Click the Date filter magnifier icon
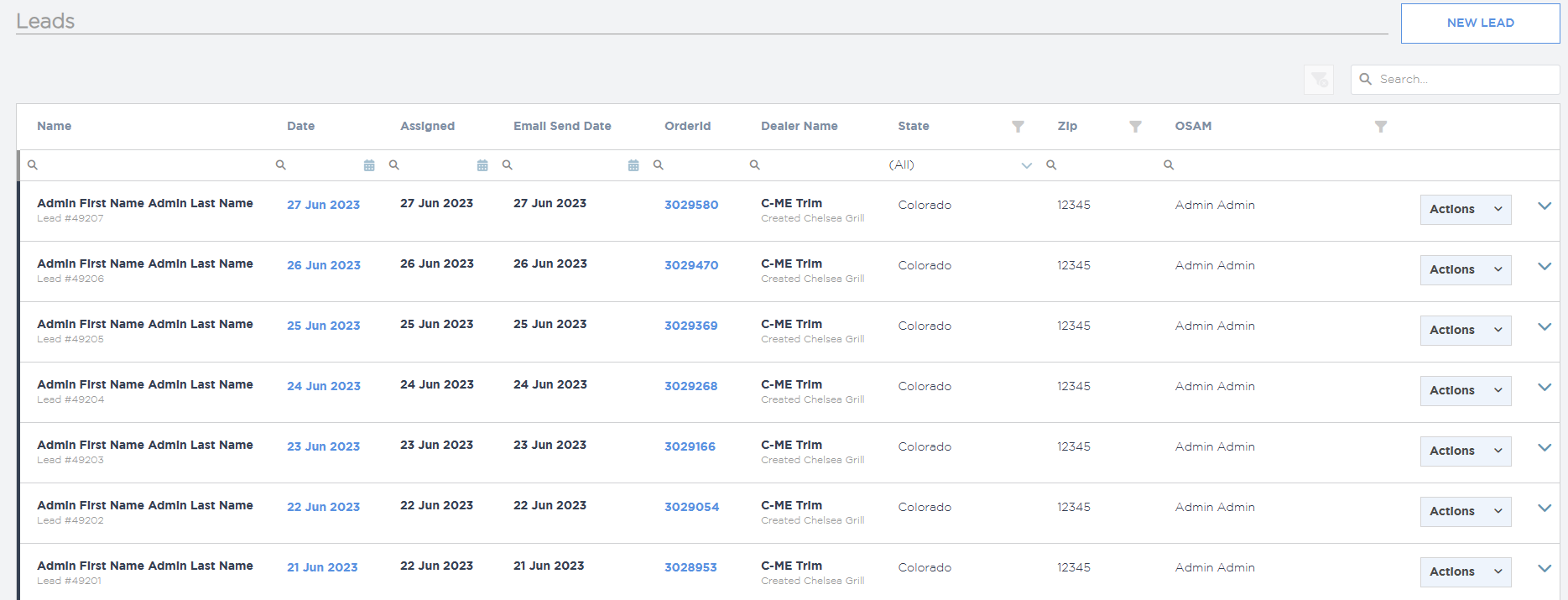This screenshot has width=1568, height=600. 281,165
